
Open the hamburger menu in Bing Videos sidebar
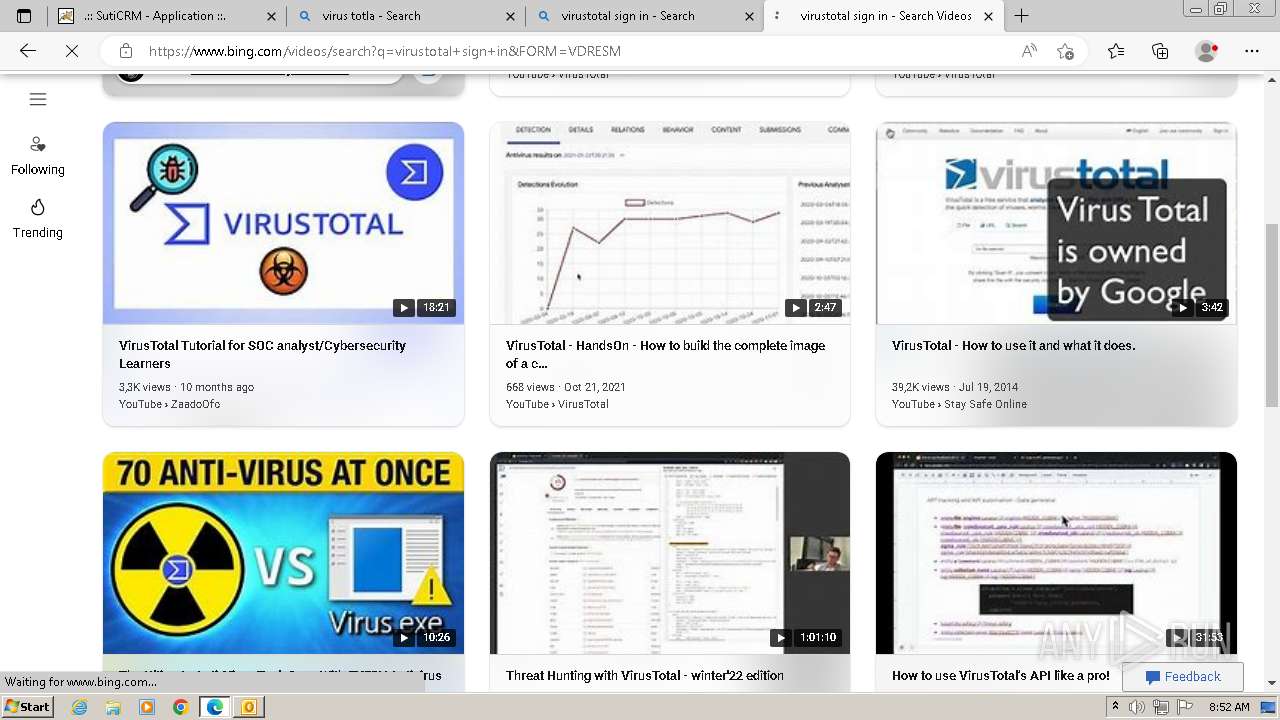pyautogui.click(x=38, y=99)
